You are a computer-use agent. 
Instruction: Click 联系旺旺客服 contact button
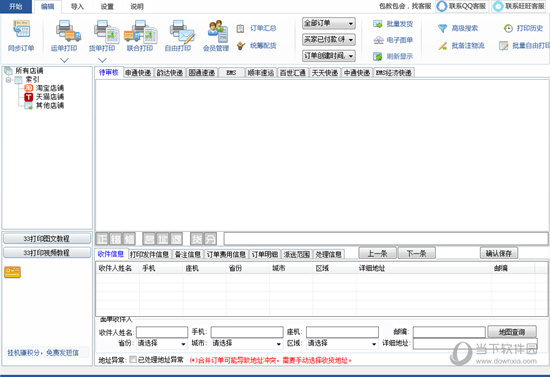click(x=520, y=6)
